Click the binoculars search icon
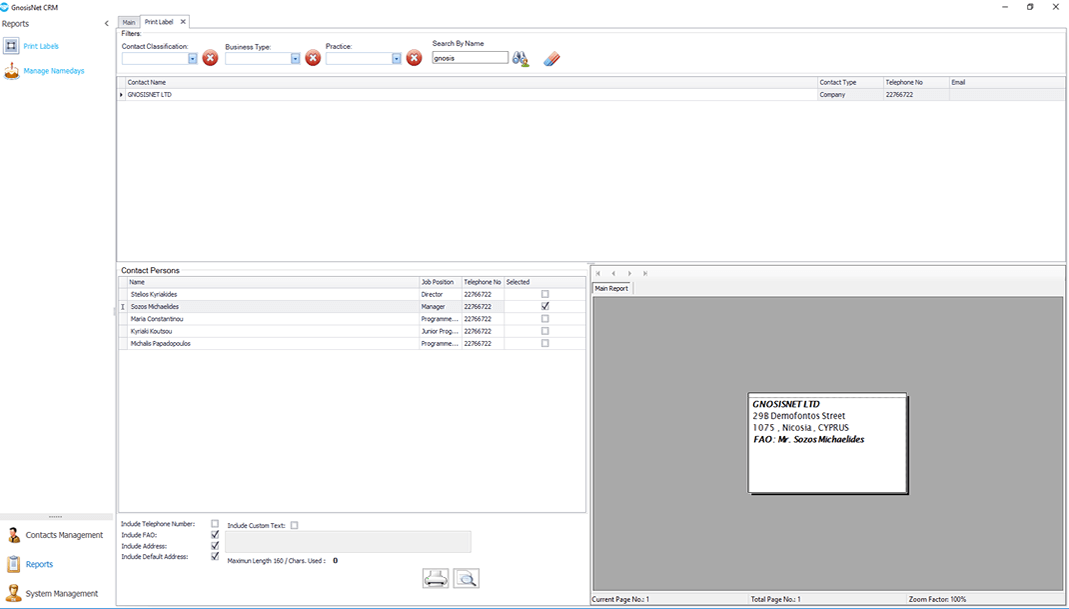The image size is (1069, 609). (x=520, y=59)
